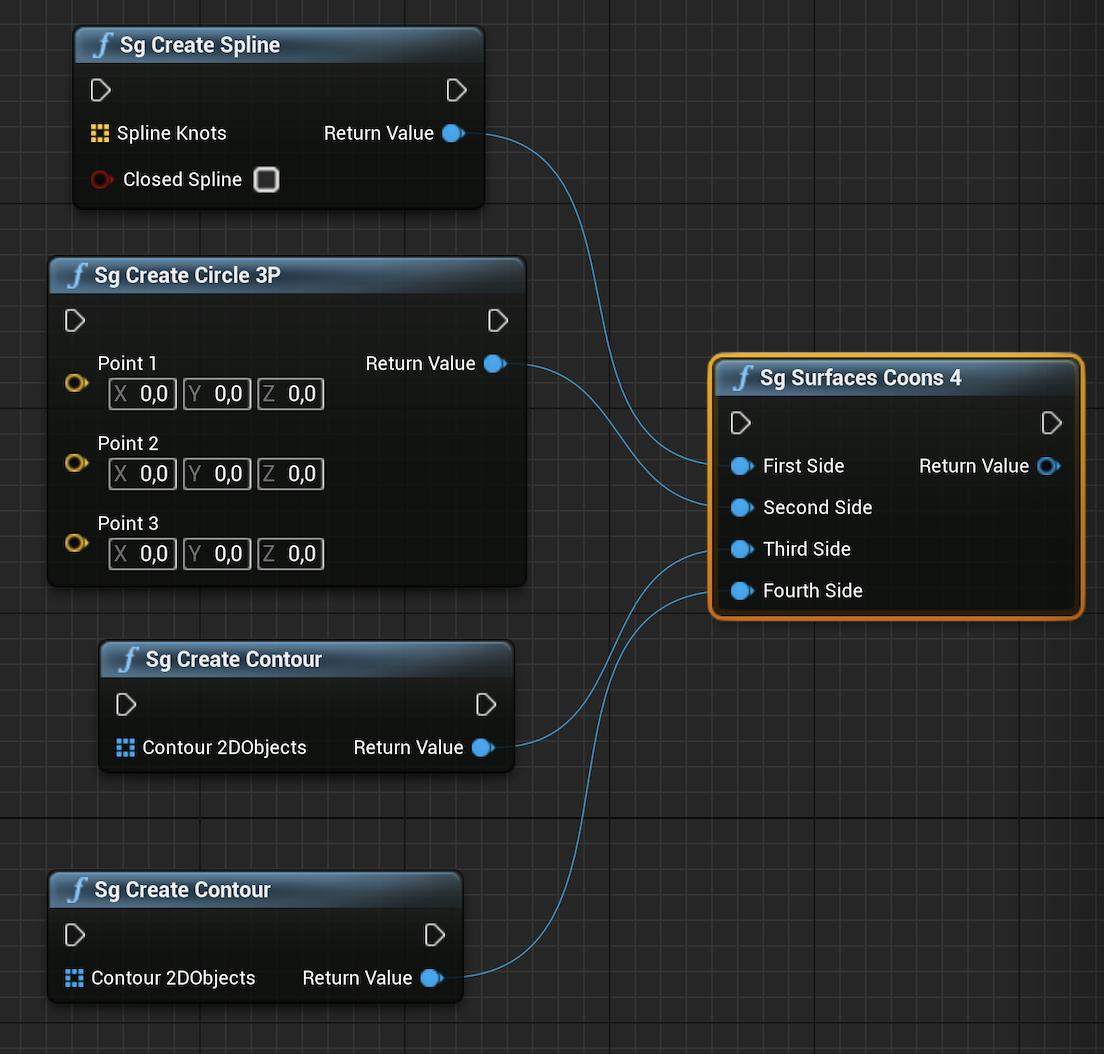Click the input execution pin on Sg Surfaces Coons 4
Viewport: 1104px width, 1054px height.
[x=741, y=423]
